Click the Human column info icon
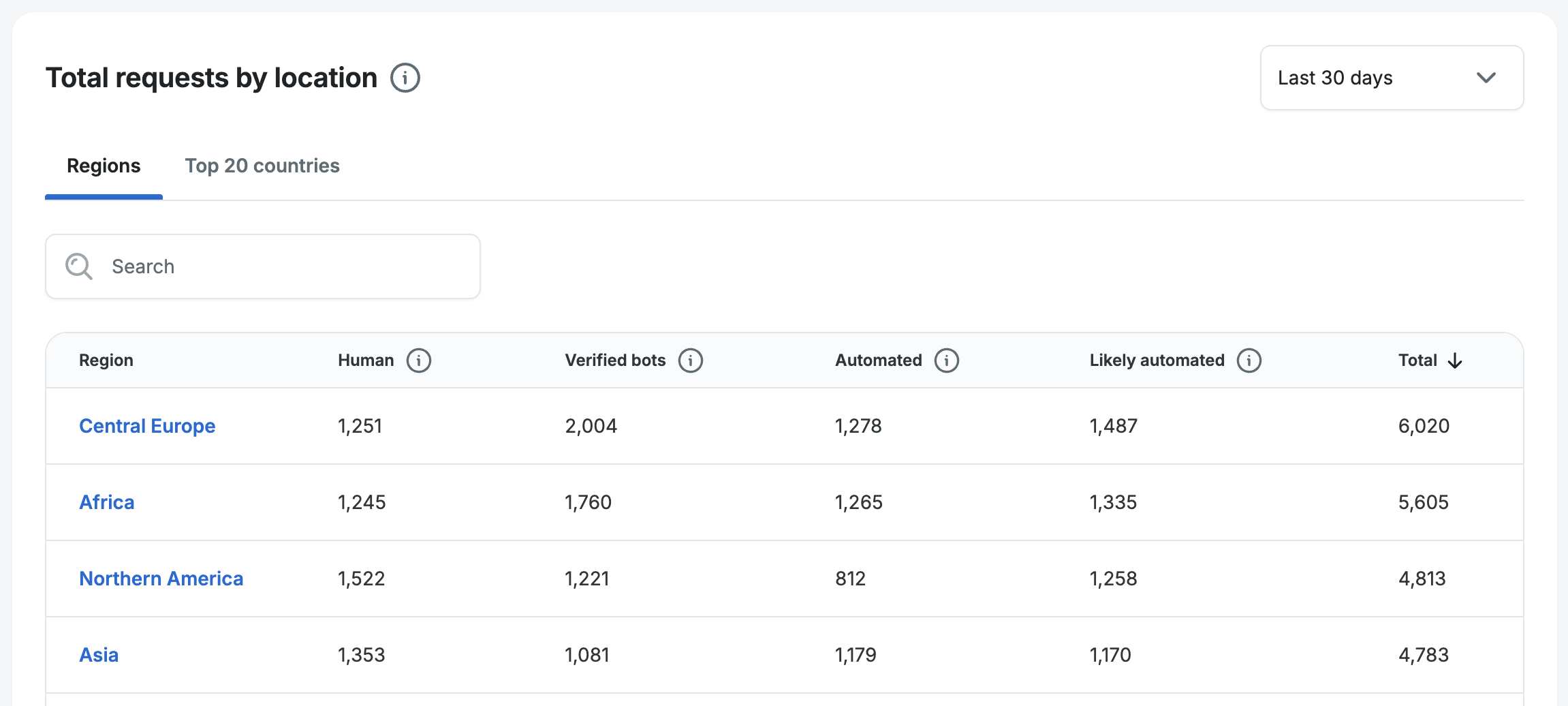1568x706 pixels. [419, 360]
